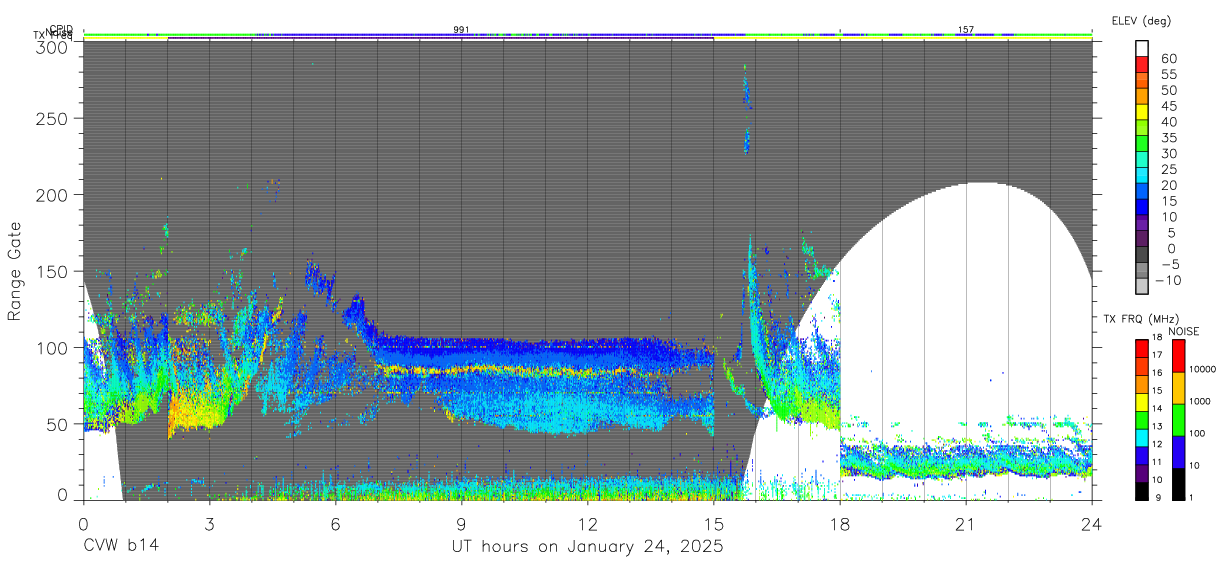Viewport: 1228px width, 567px height.
Task: Click the ELEV (deg) colorbar title
Action: pyautogui.click(x=1140, y=21)
